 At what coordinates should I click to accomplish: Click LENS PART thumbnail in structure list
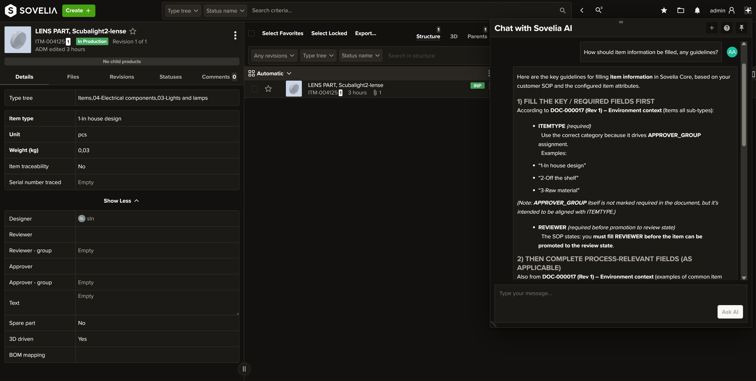(x=294, y=89)
